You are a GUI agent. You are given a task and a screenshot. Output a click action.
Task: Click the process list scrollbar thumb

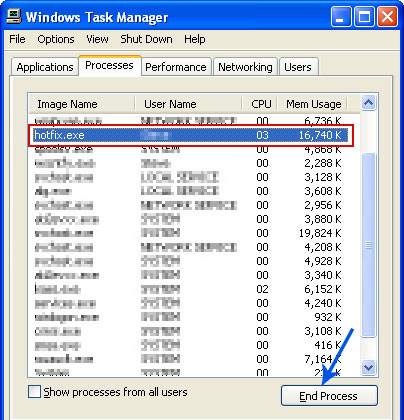coord(368,245)
